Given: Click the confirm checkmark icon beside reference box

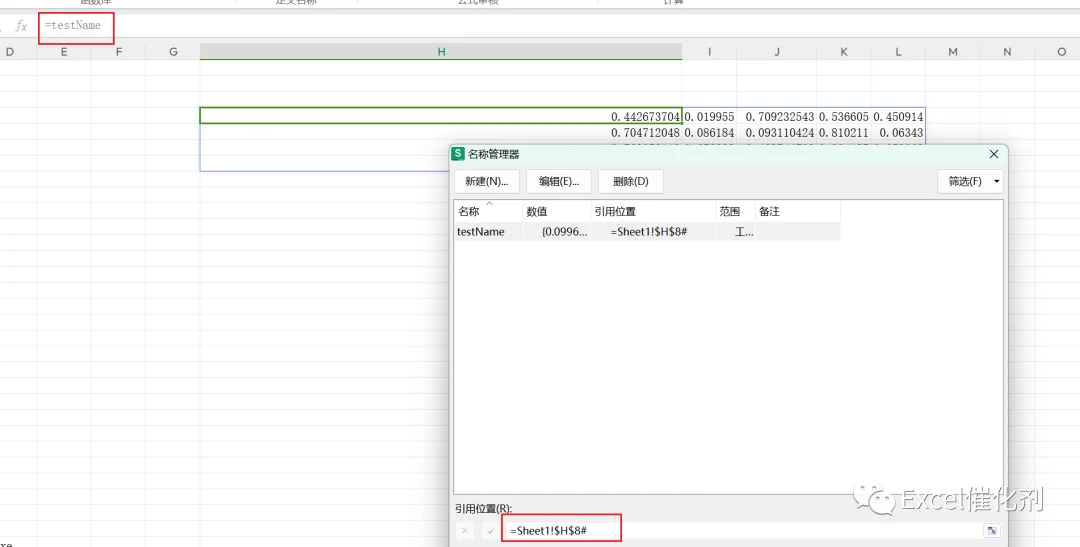Looking at the screenshot, I should pyautogui.click(x=490, y=530).
